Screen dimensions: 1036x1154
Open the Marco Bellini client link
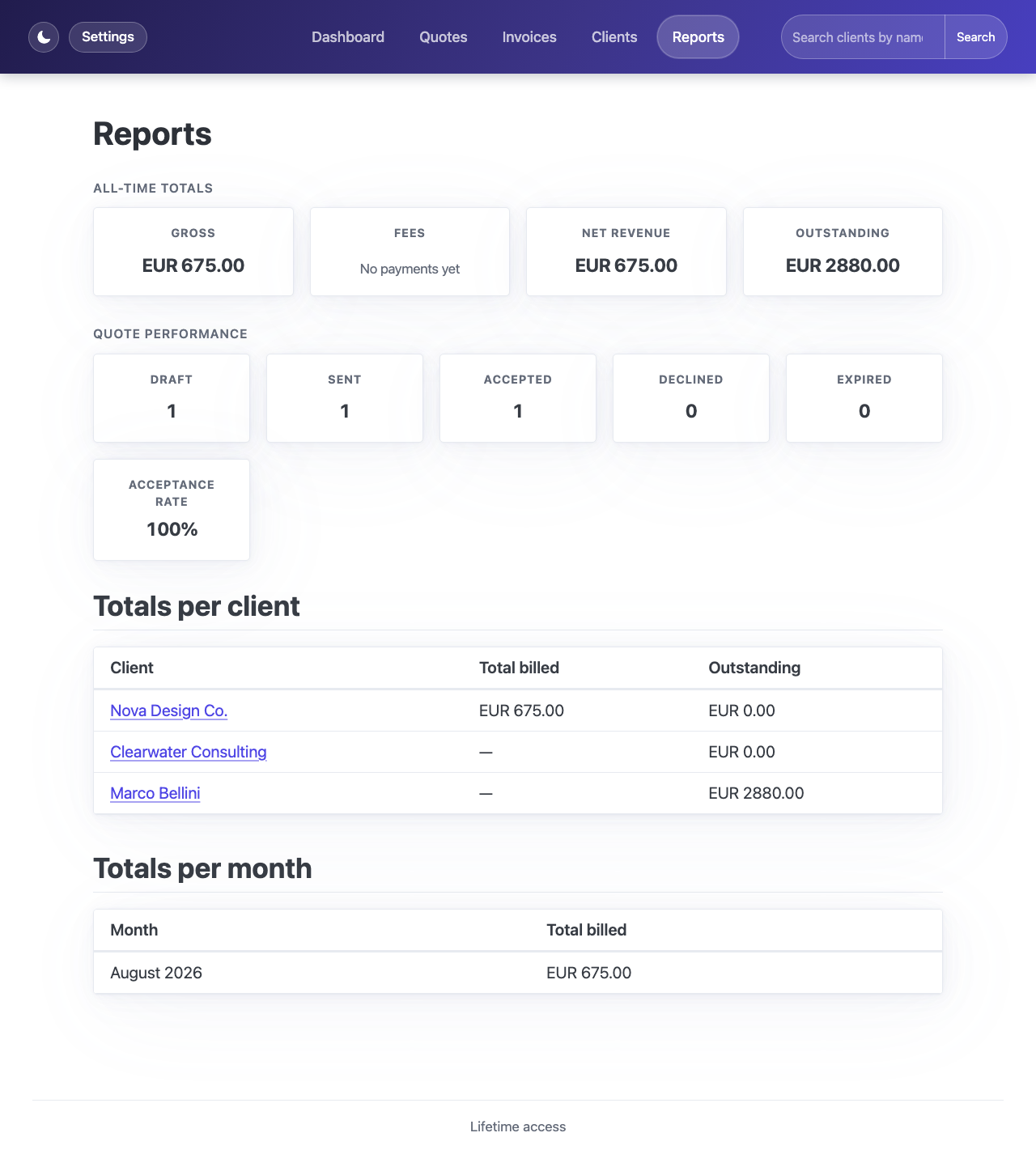(155, 793)
